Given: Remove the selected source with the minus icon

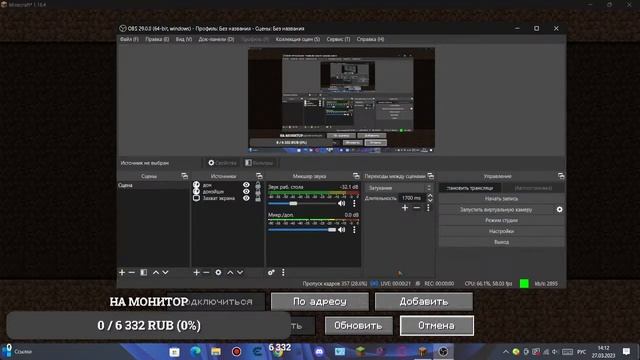Looking at the screenshot, I should 206,272.
